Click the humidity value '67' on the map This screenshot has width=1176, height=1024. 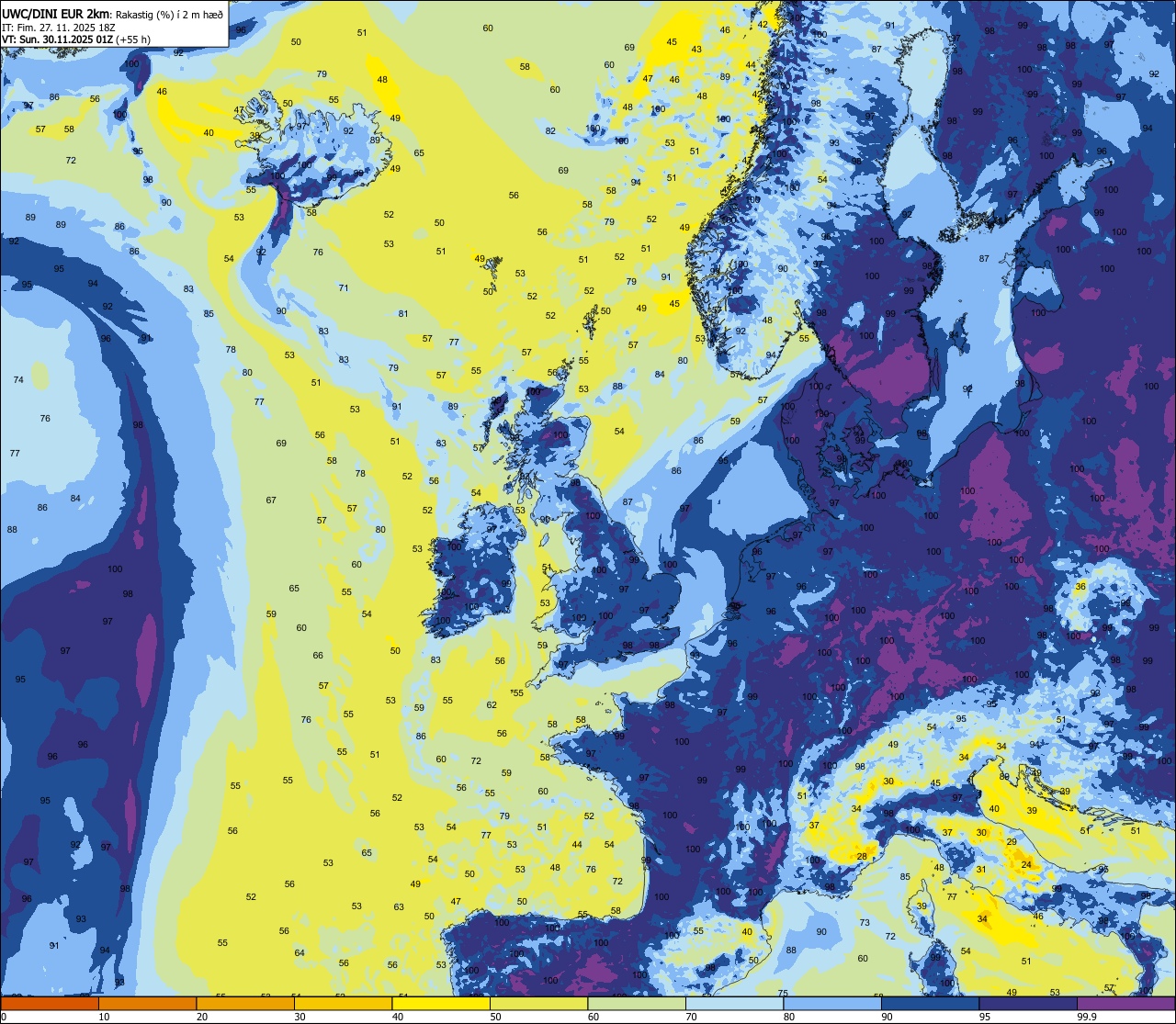click(271, 500)
